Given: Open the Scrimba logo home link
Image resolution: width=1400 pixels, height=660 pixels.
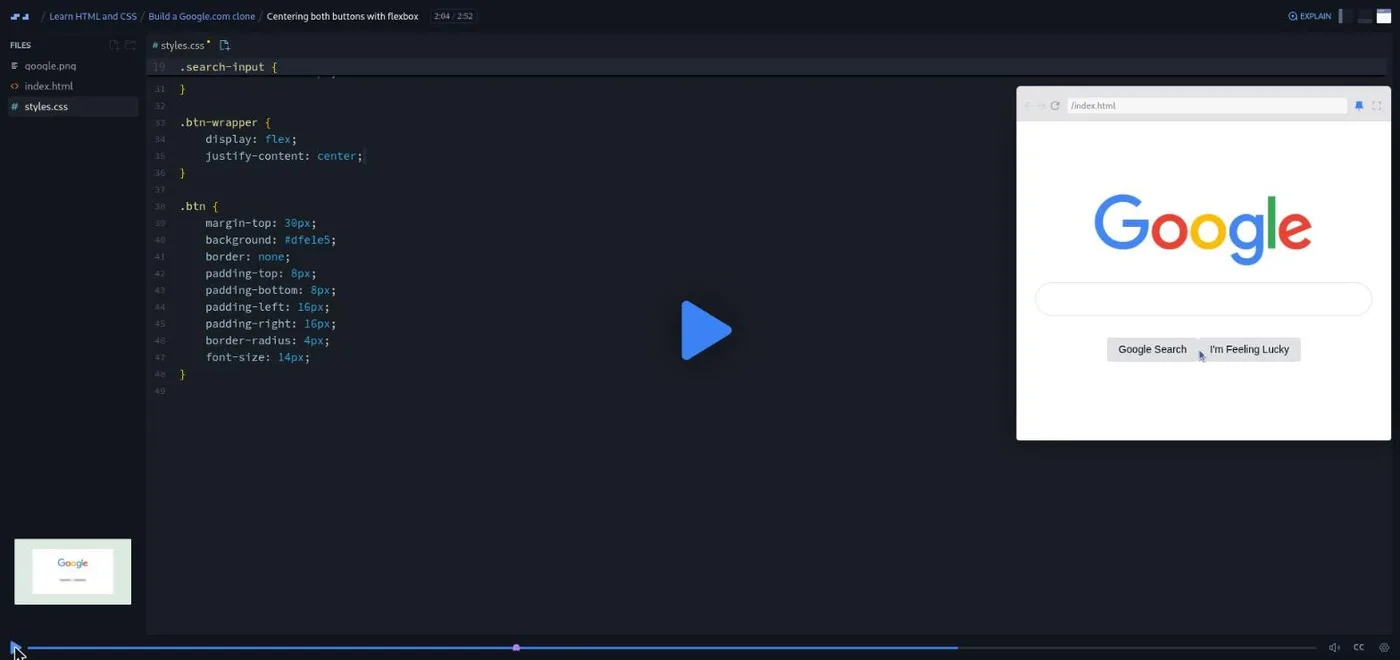Looking at the screenshot, I should (20, 16).
